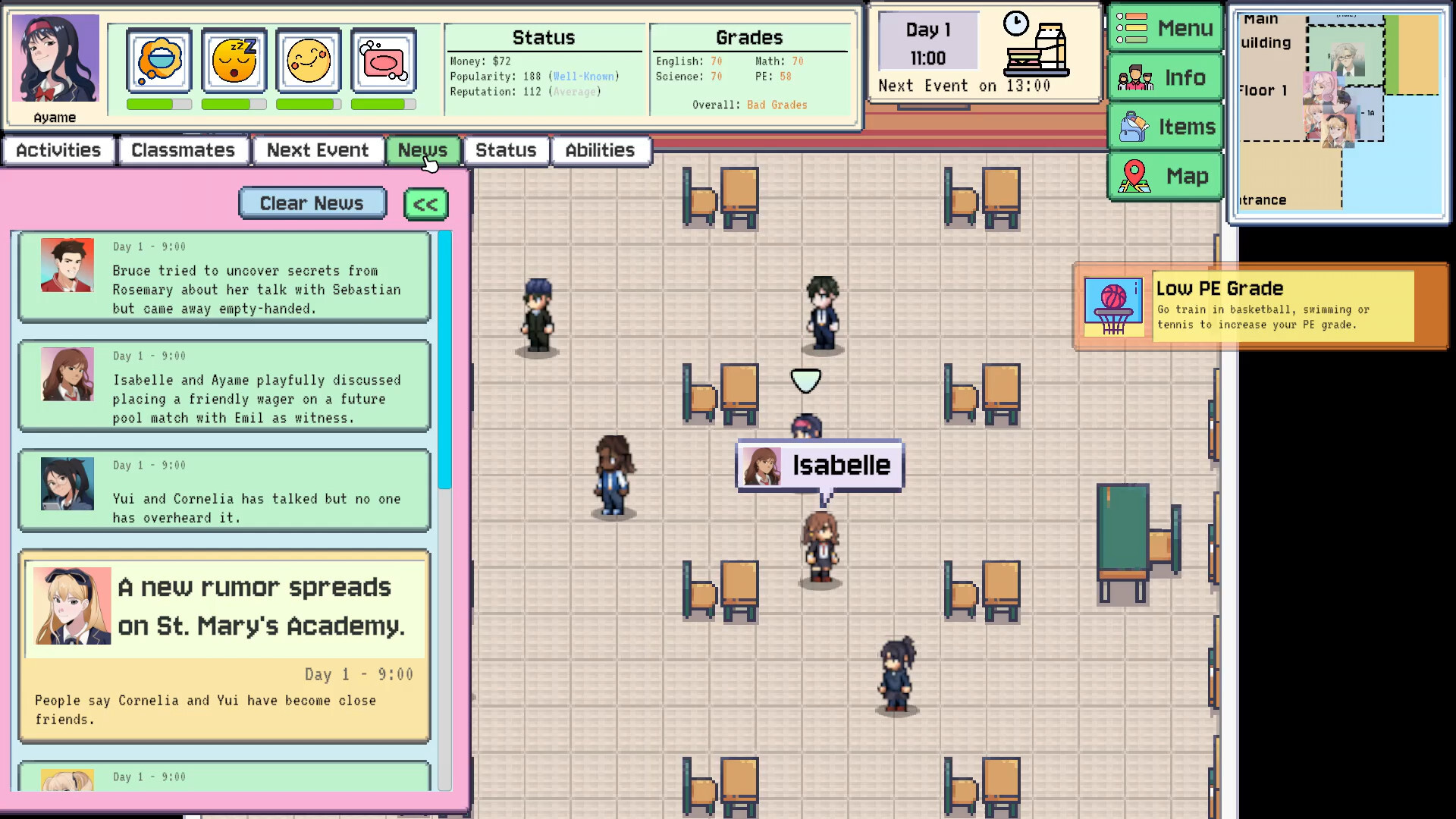Clear all news entries

312,203
